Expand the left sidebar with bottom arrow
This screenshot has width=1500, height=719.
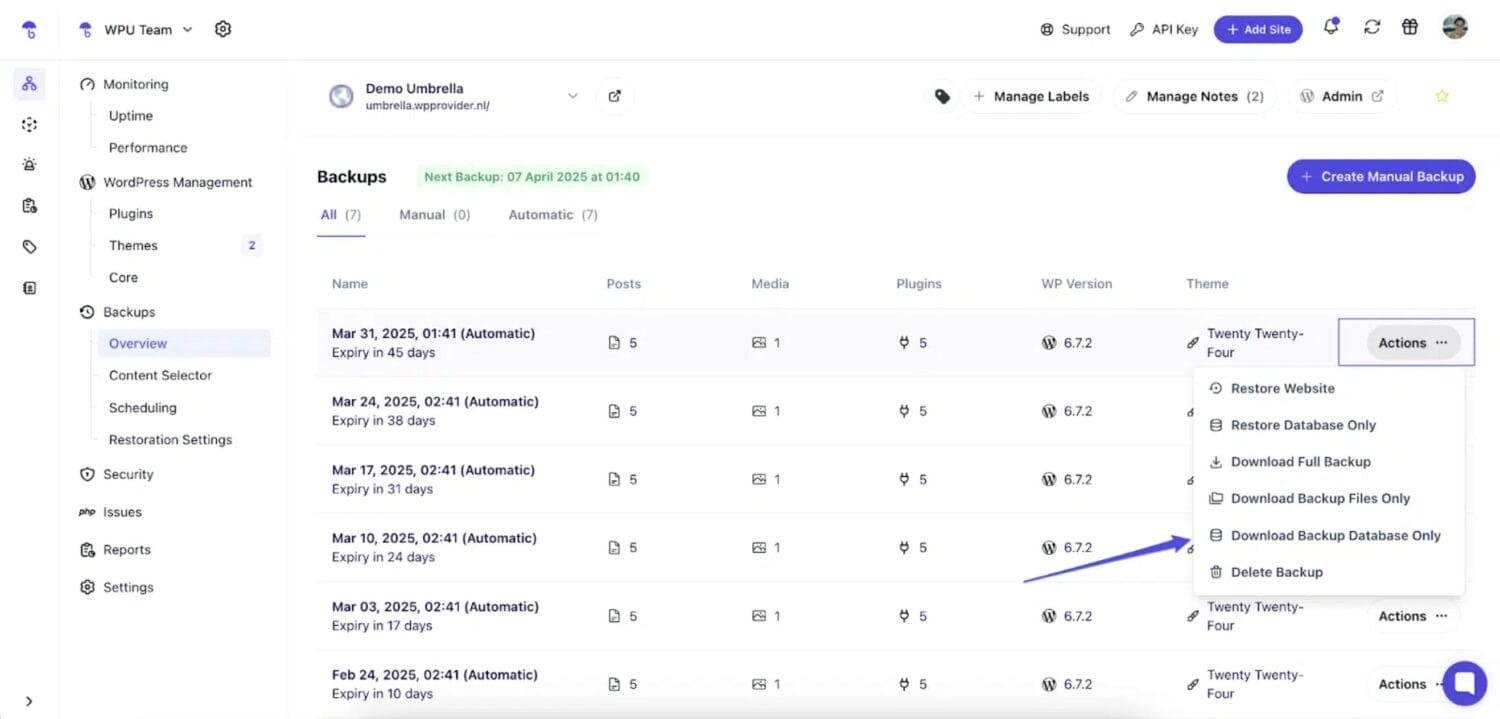[x=29, y=701]
